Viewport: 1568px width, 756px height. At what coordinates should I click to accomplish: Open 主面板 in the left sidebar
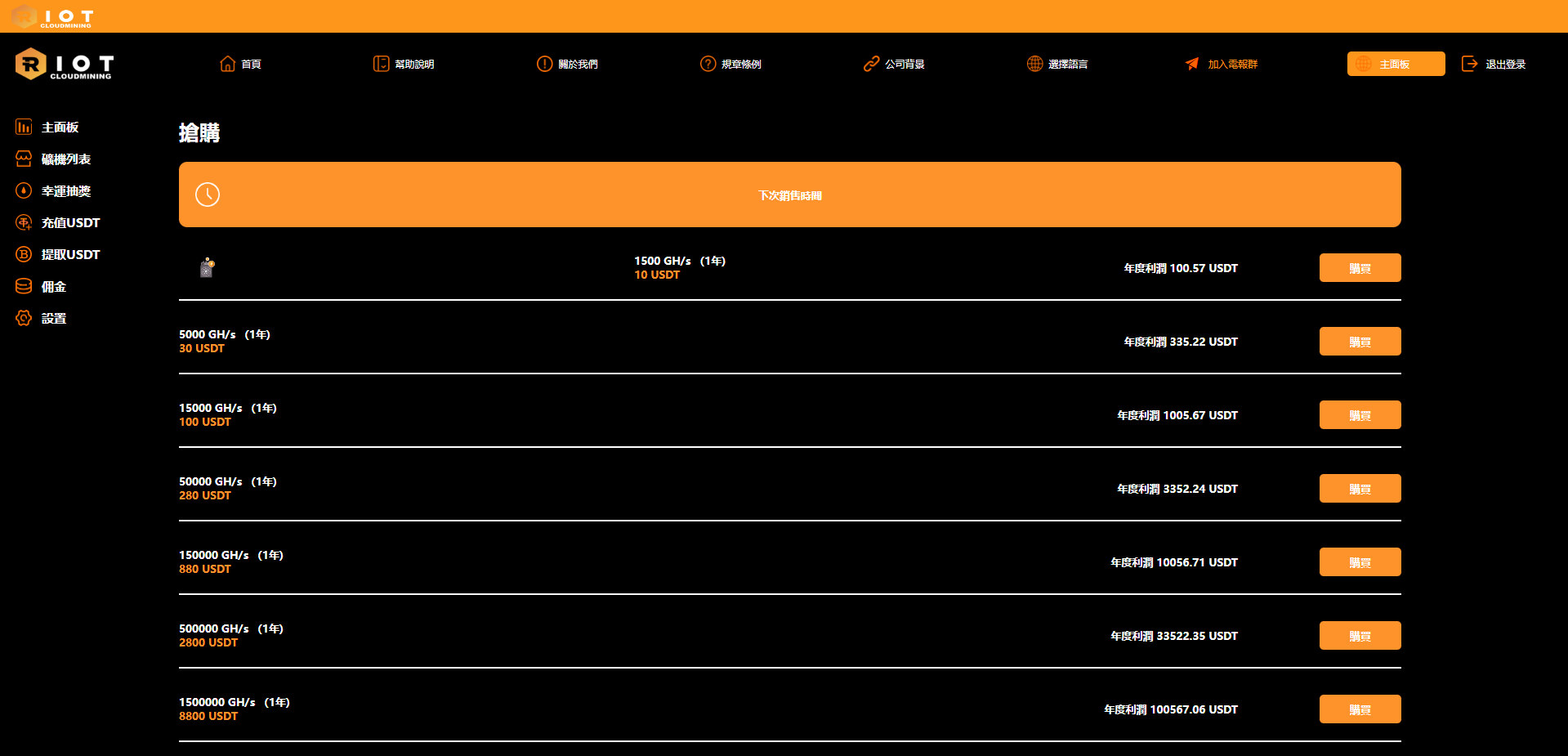[59, 127]
